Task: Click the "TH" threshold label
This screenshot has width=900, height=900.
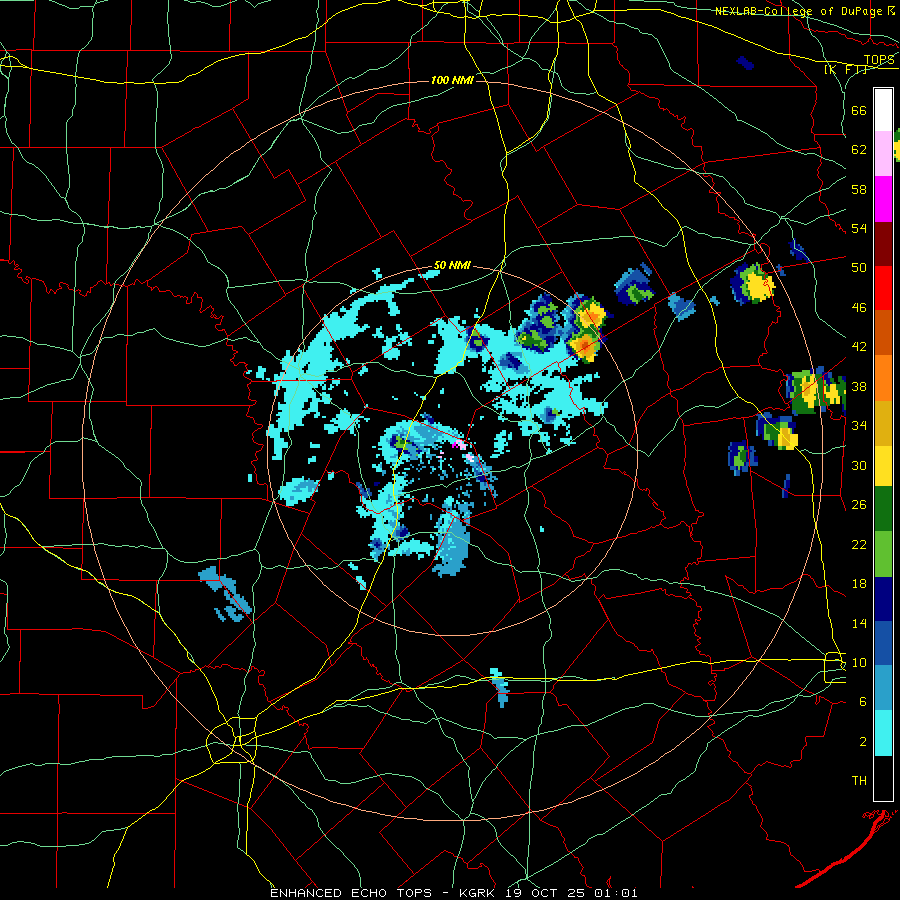Action: [859, 781]
